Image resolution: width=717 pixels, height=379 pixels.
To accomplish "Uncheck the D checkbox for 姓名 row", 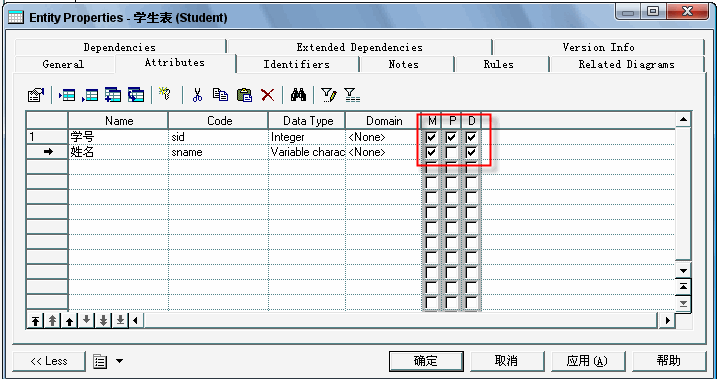I will (471, 152).
